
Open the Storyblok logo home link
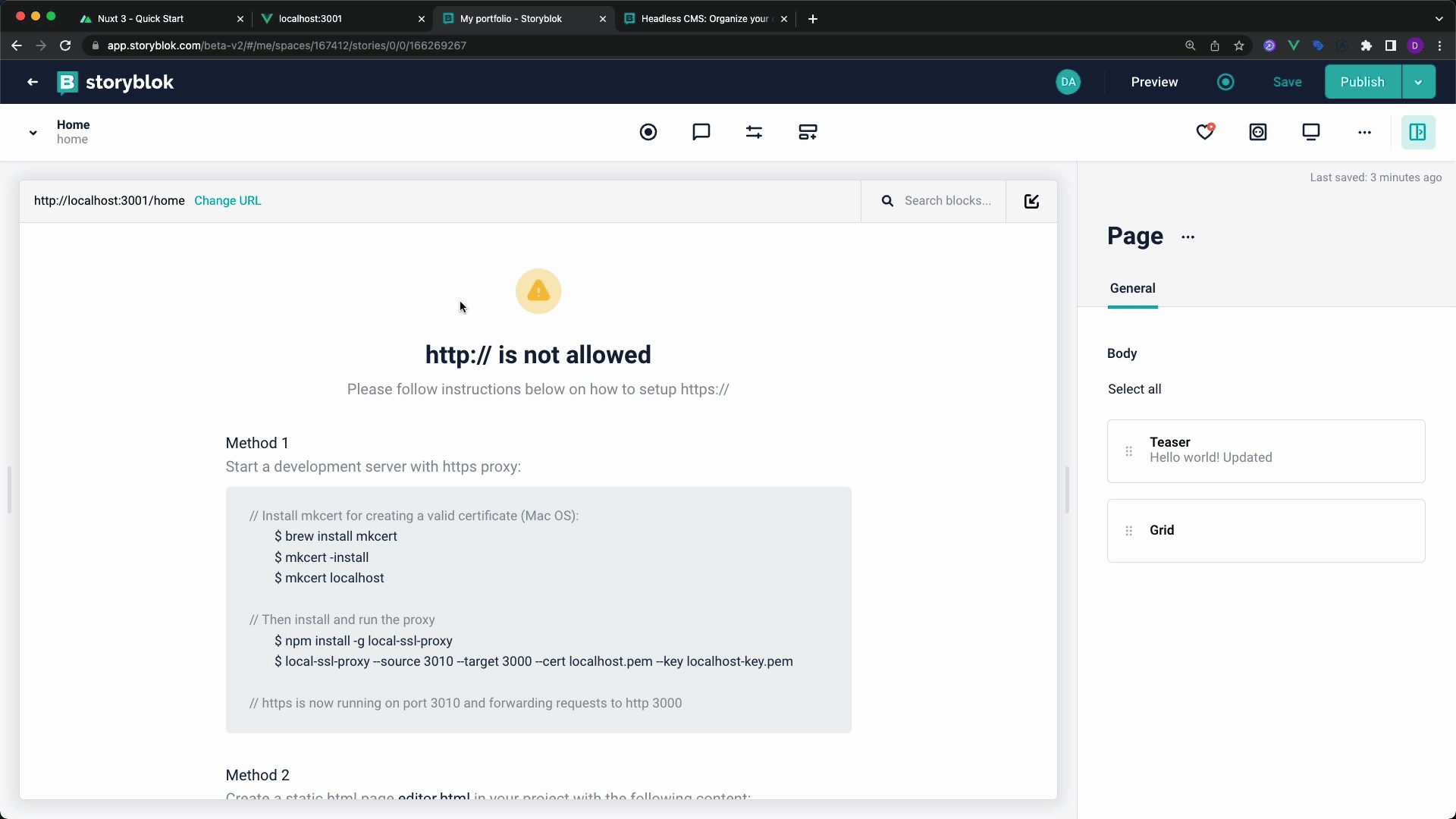115,82
